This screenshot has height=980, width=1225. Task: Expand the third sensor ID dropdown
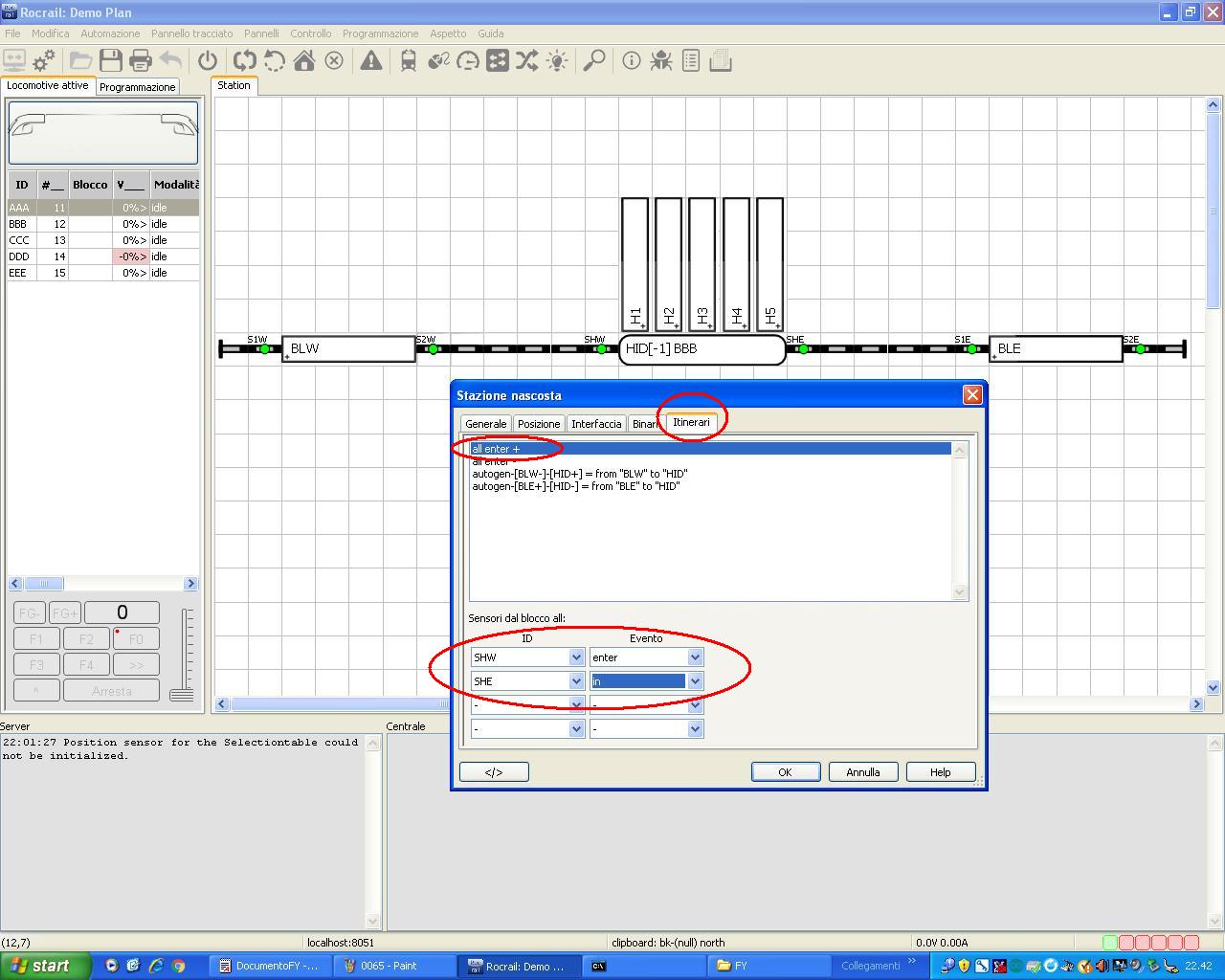coord(576,705)
